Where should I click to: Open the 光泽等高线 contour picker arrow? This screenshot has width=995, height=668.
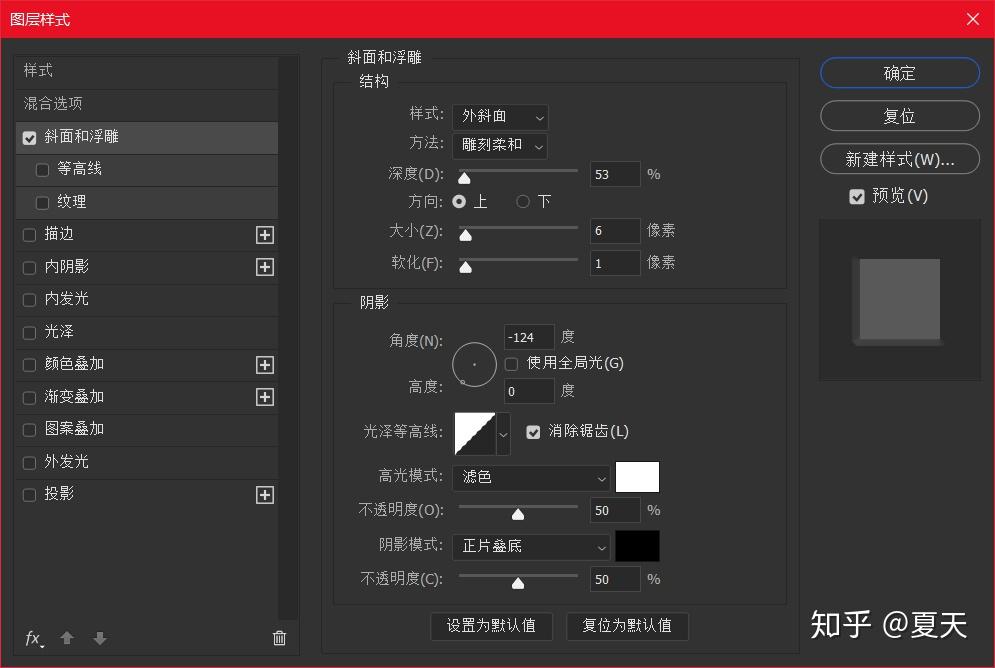503,434
